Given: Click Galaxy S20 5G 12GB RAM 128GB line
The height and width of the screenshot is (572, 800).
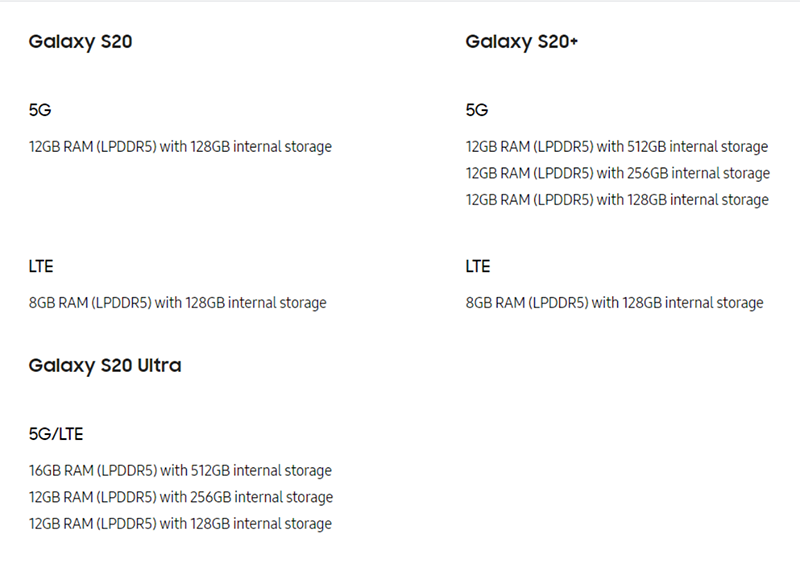Looking at the screenshot, I should [x=180, y=147].
